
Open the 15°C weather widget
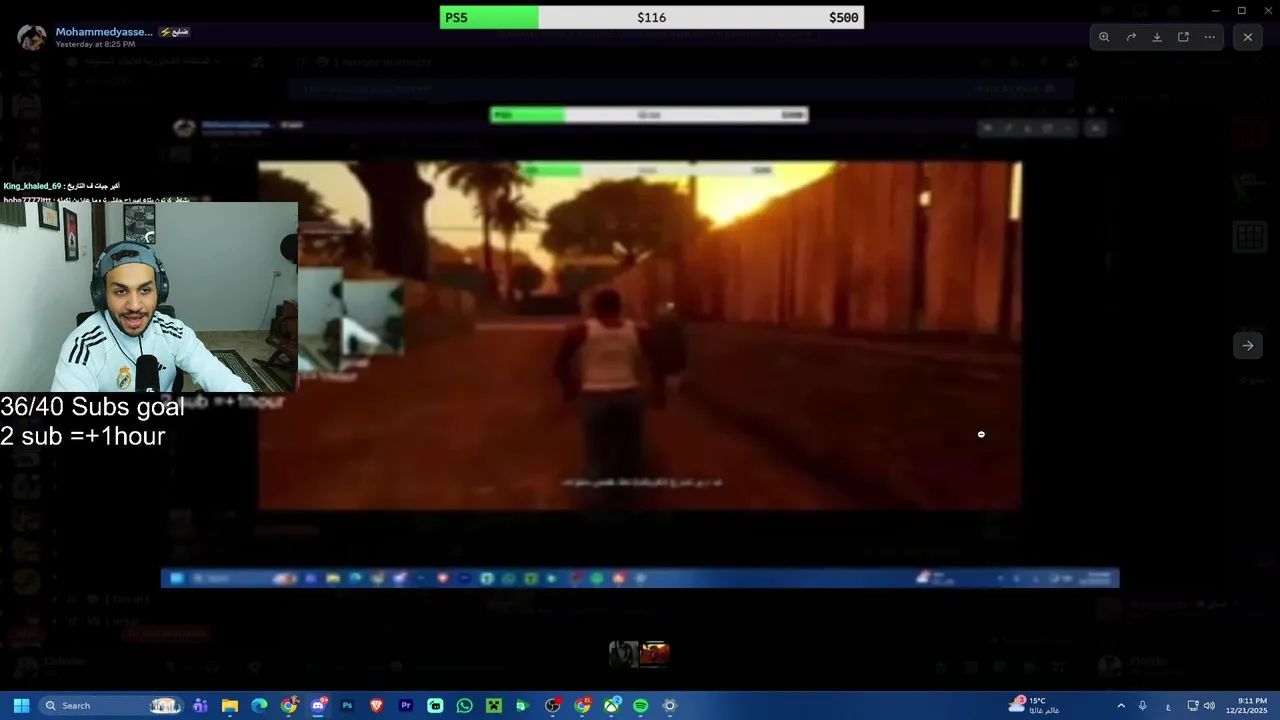coord(1033,706)
